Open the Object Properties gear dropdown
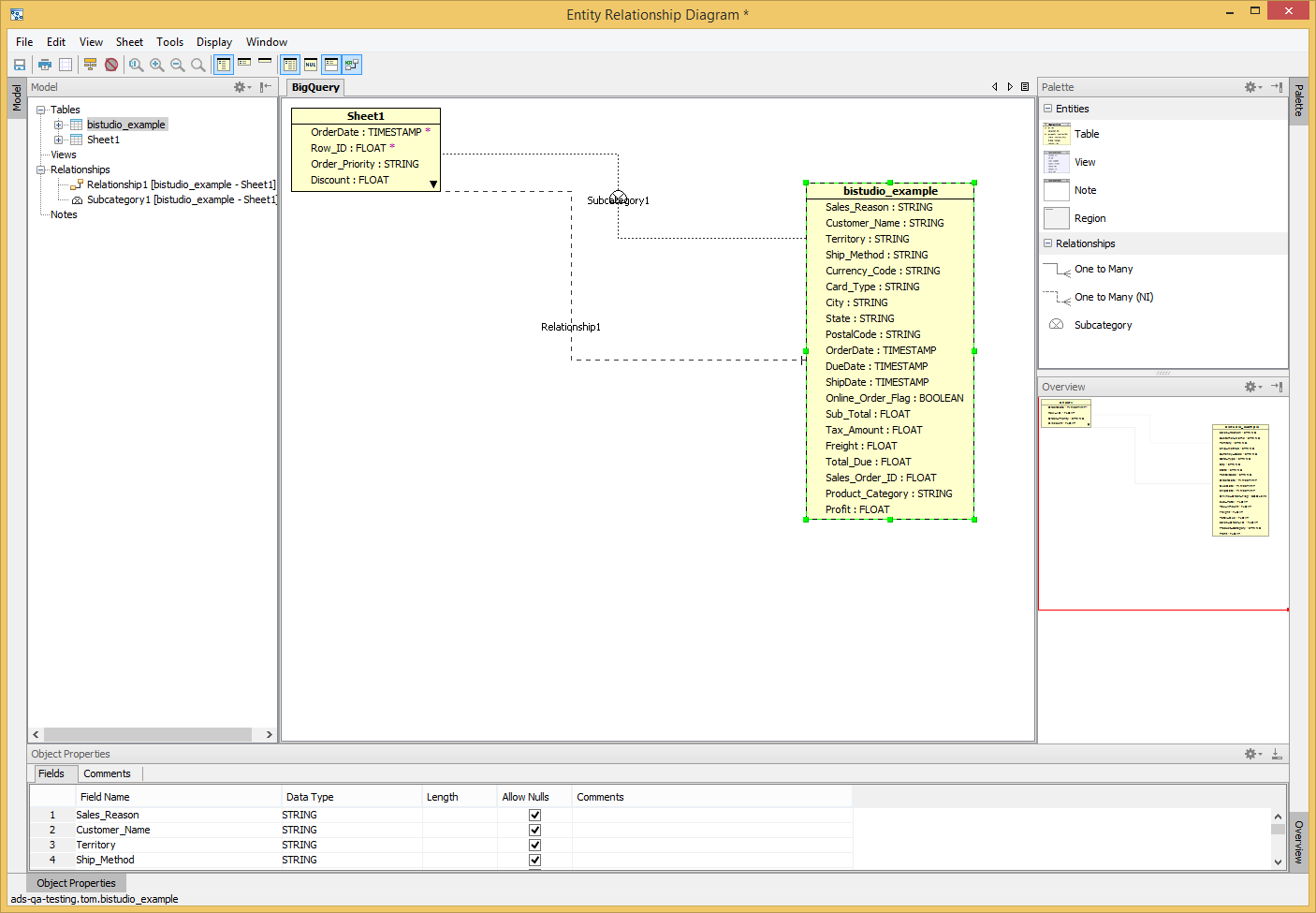 (x=1253, y=754)
